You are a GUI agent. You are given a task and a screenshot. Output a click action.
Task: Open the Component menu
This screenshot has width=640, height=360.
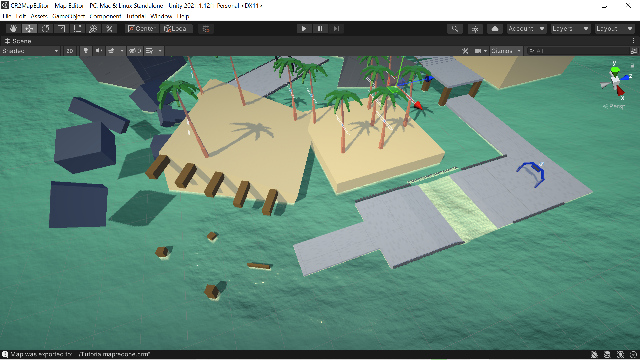pyautogui.click(x=105, y=16)
